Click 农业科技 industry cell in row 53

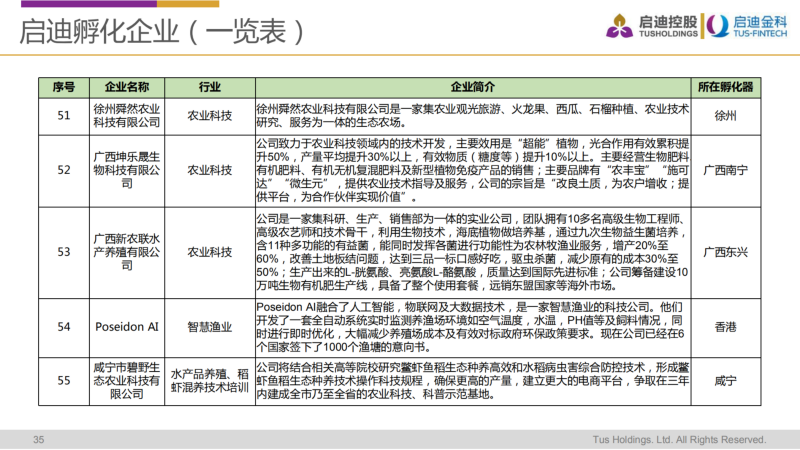point(210,252)
